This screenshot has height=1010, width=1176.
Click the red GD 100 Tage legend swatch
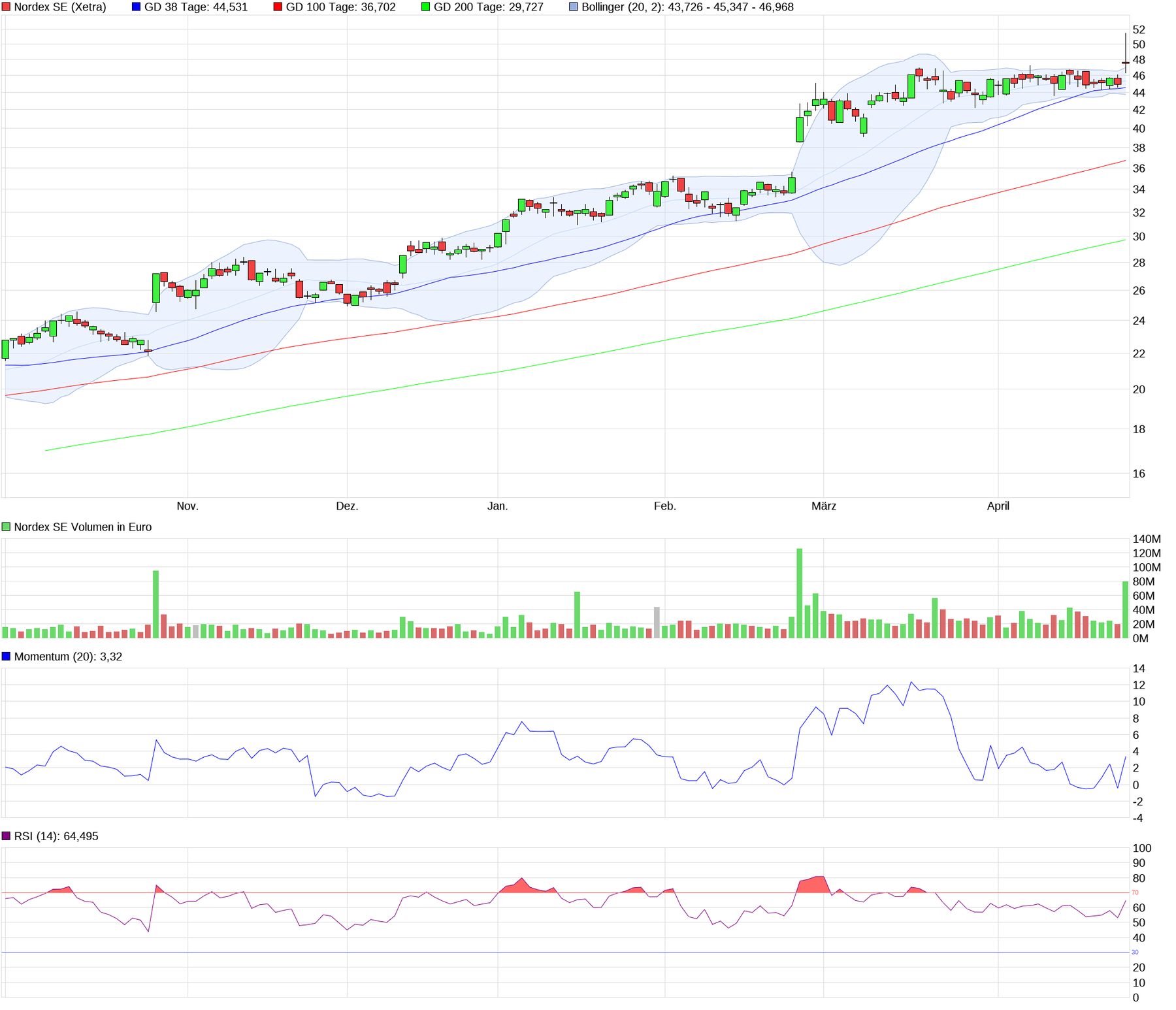tap(278, 7)
